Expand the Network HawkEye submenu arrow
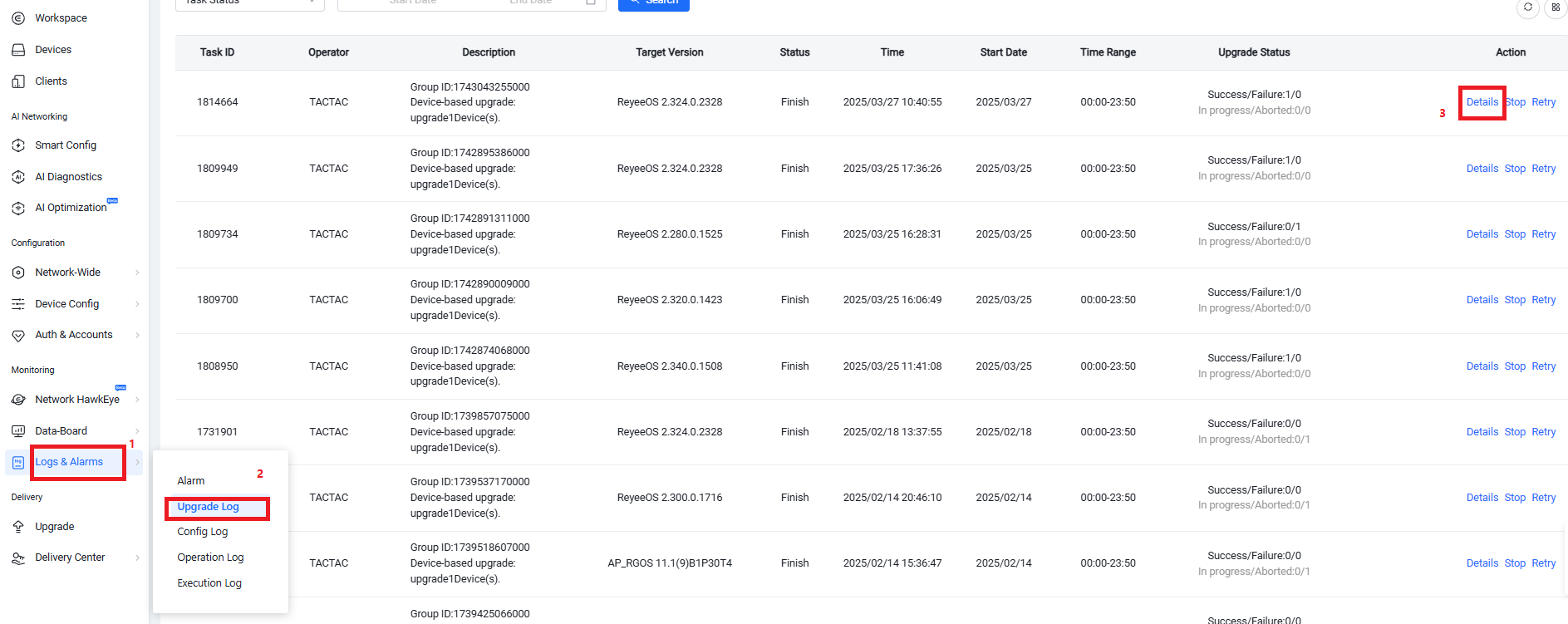This screenshot has width=1568, height=624. tap(137, 400)
